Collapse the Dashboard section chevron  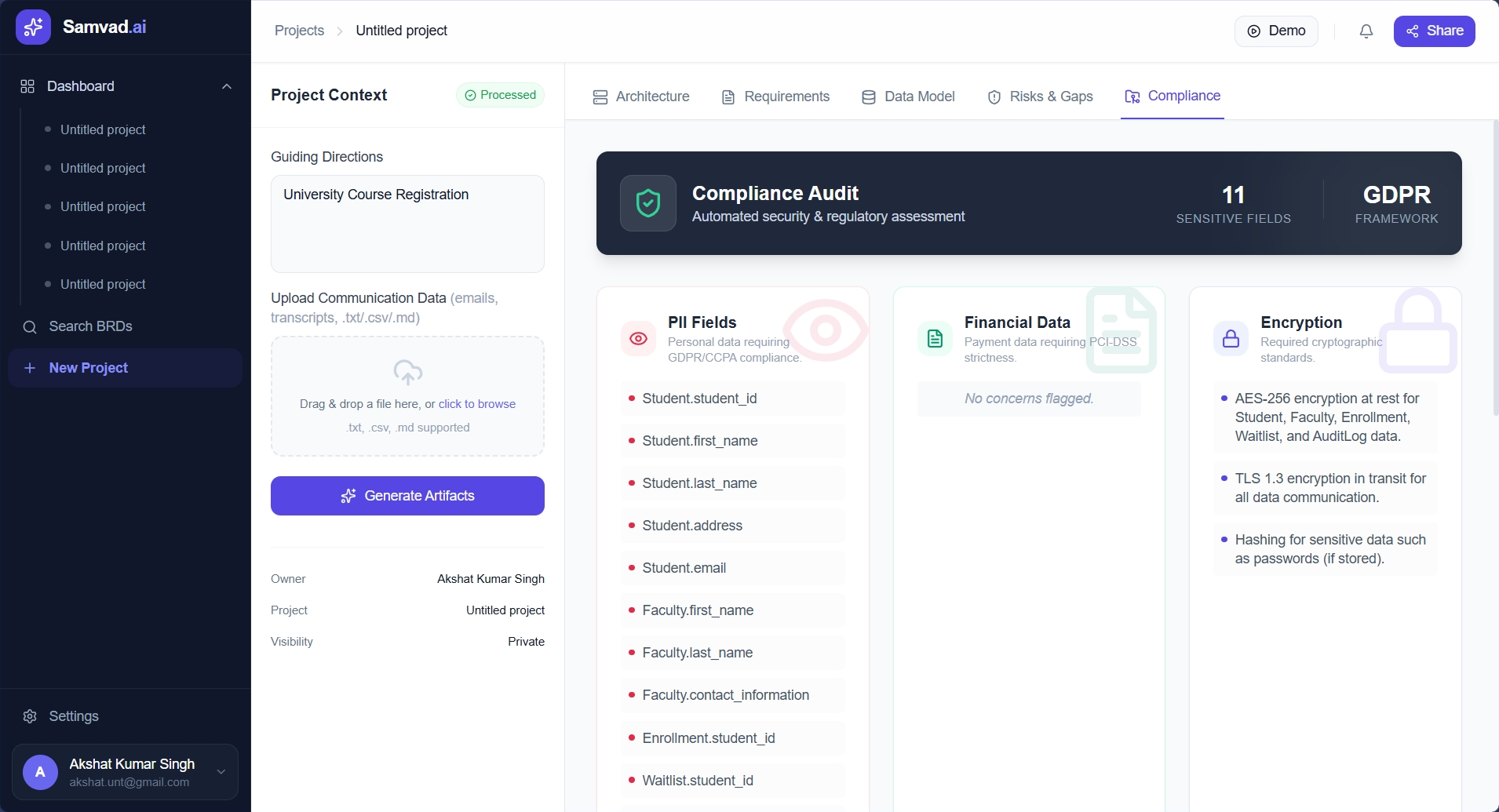[x=226, y=86]
